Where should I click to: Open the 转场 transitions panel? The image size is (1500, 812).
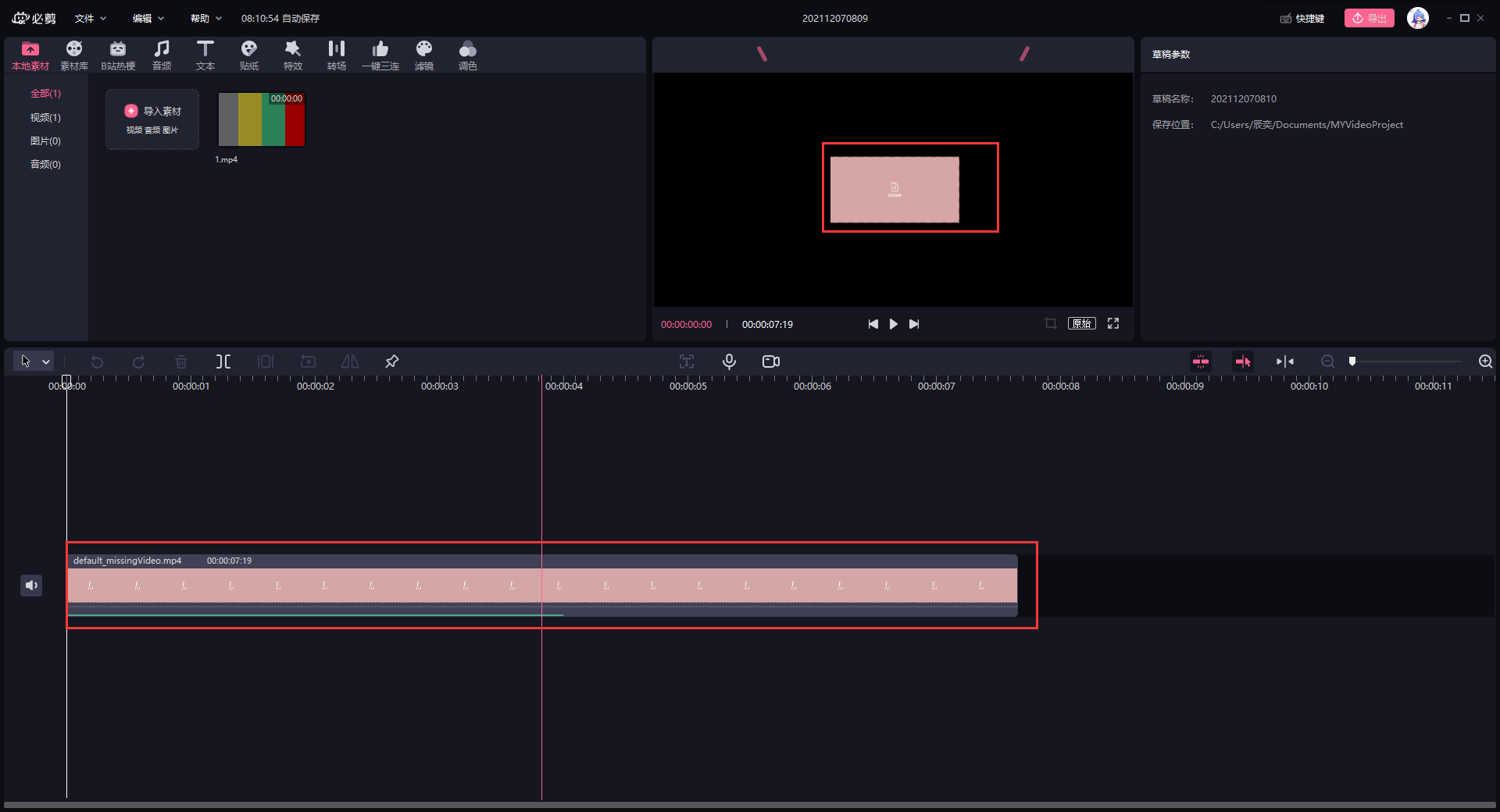coord(336,55)
